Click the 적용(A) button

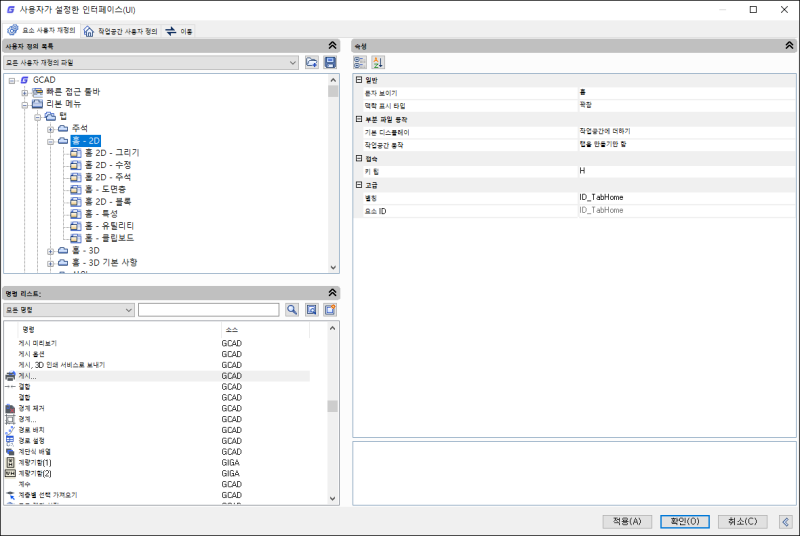(627, 521)
